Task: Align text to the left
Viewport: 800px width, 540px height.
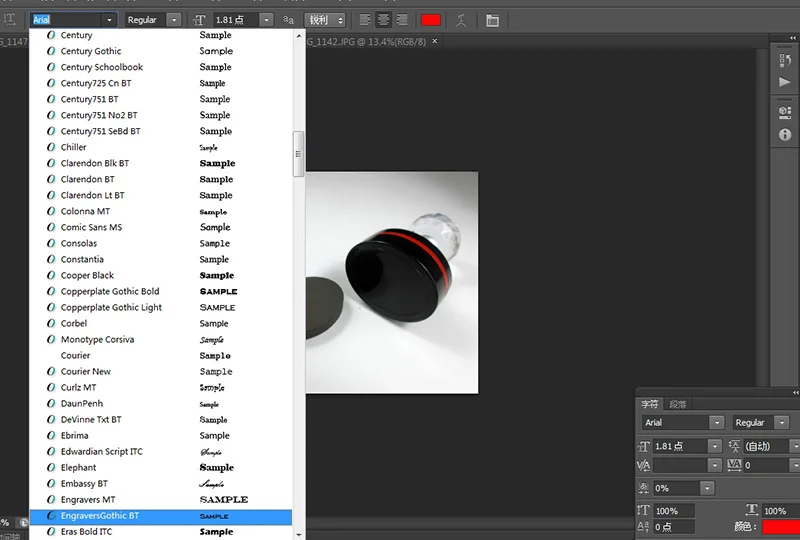Action: 365,20
